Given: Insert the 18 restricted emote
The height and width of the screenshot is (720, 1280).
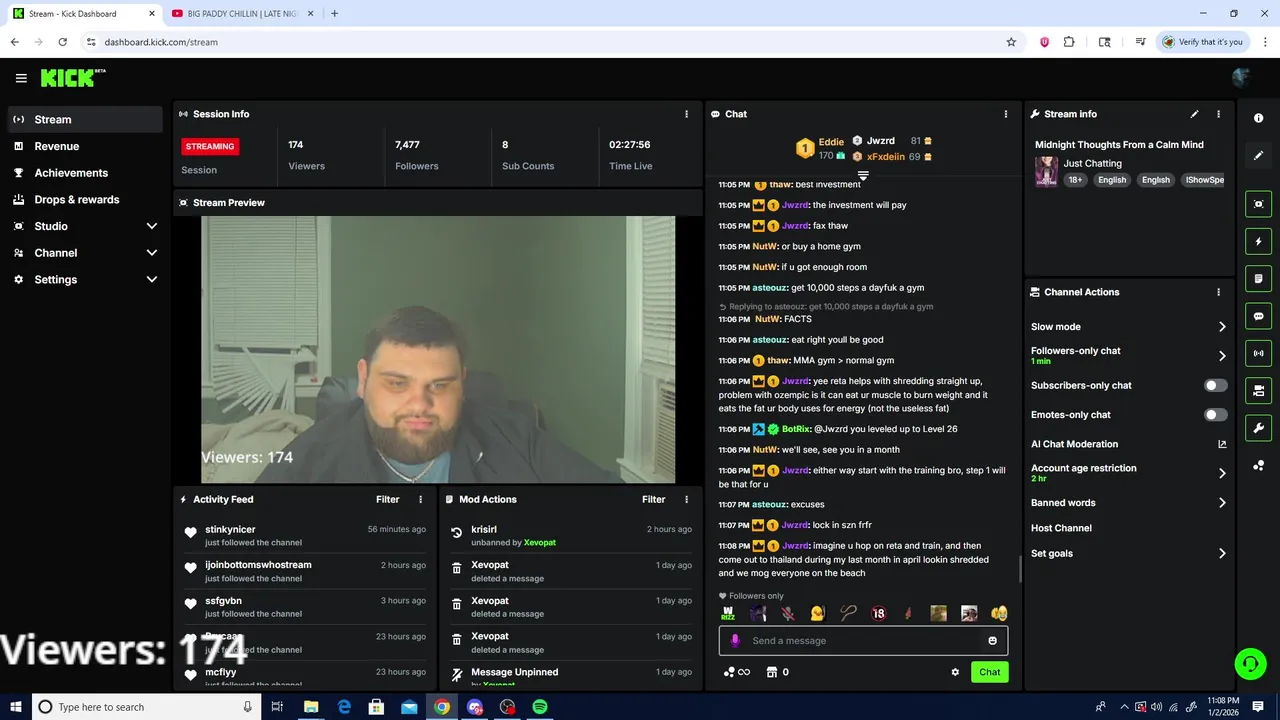Looking at the screenshot, I should (878, 614).
